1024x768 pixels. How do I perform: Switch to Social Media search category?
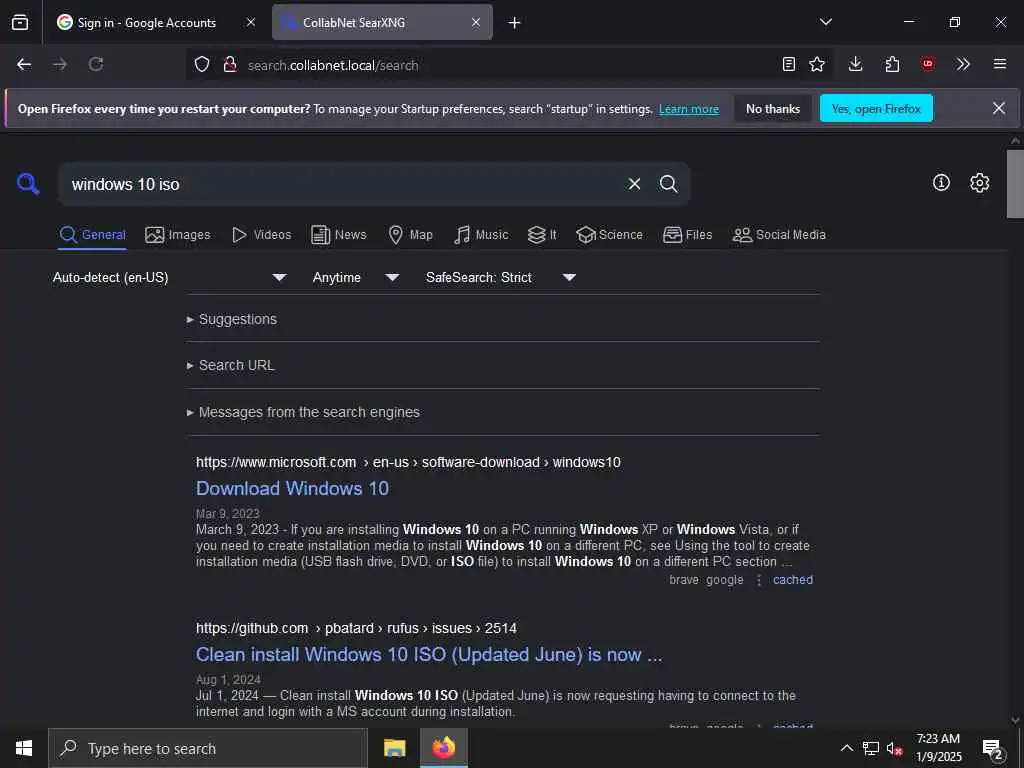click(779, 235)
